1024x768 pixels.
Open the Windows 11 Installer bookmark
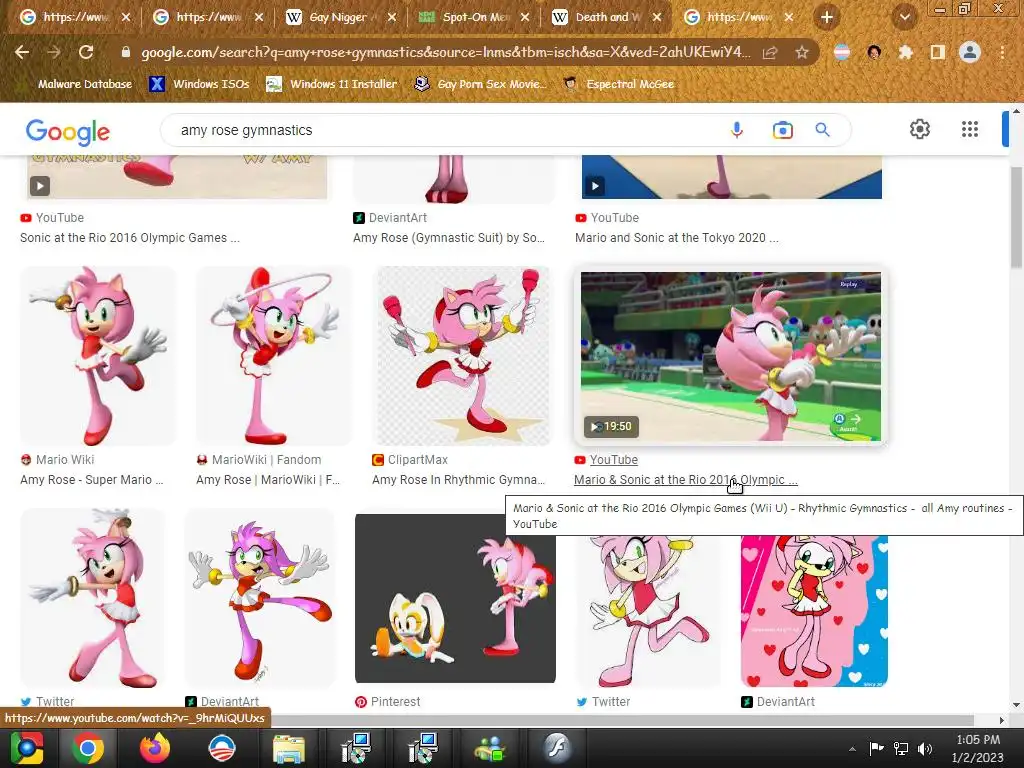332,84
